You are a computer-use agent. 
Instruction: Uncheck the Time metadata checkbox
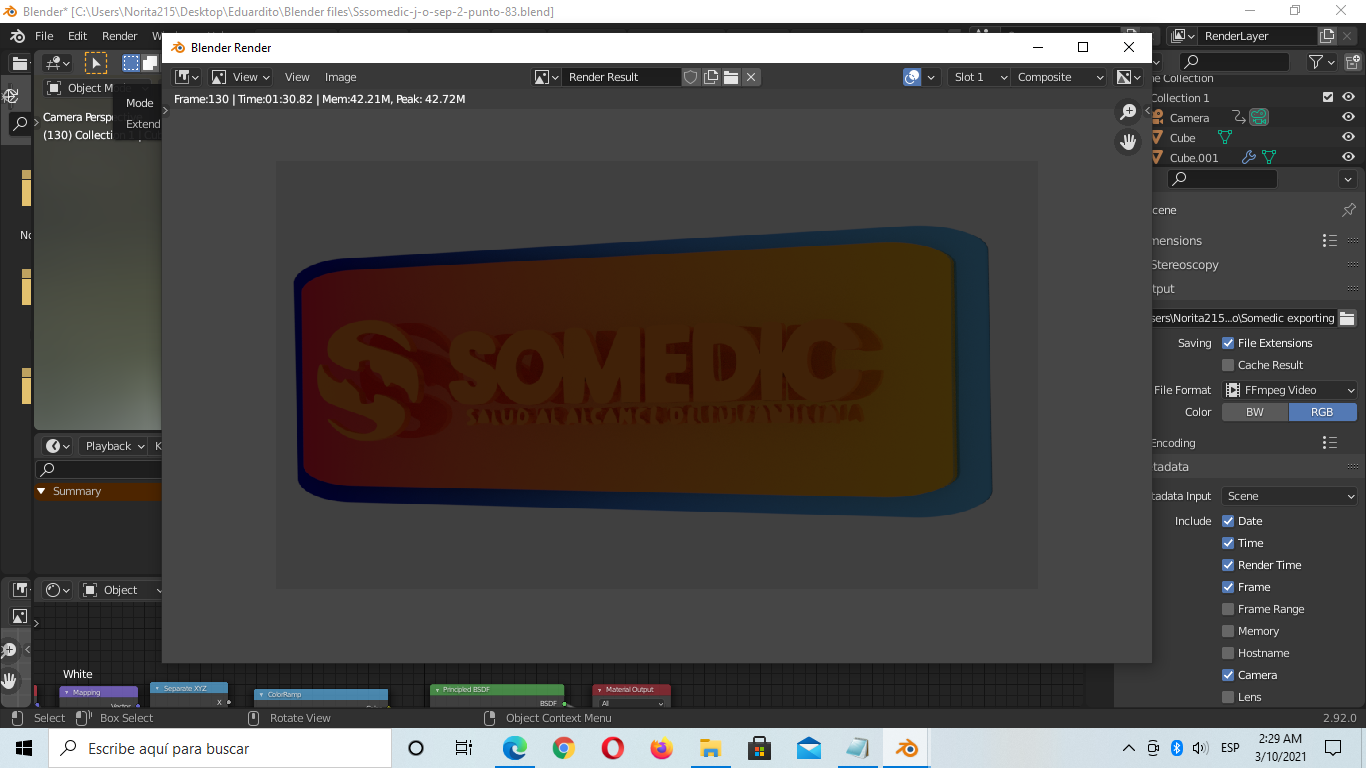[1228, 543]
